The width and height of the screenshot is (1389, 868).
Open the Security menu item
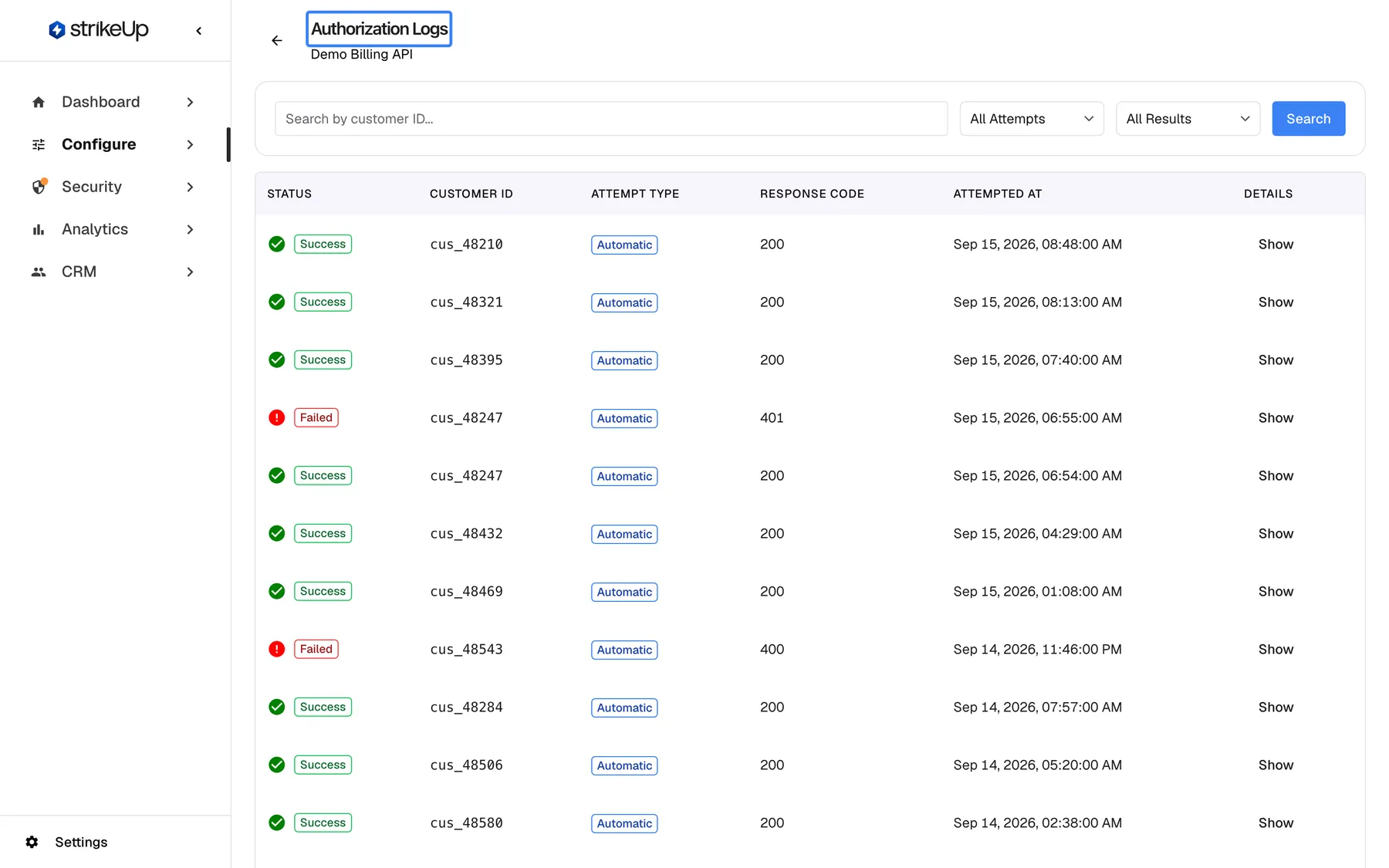pyautogui.click(x=113, y=187)
